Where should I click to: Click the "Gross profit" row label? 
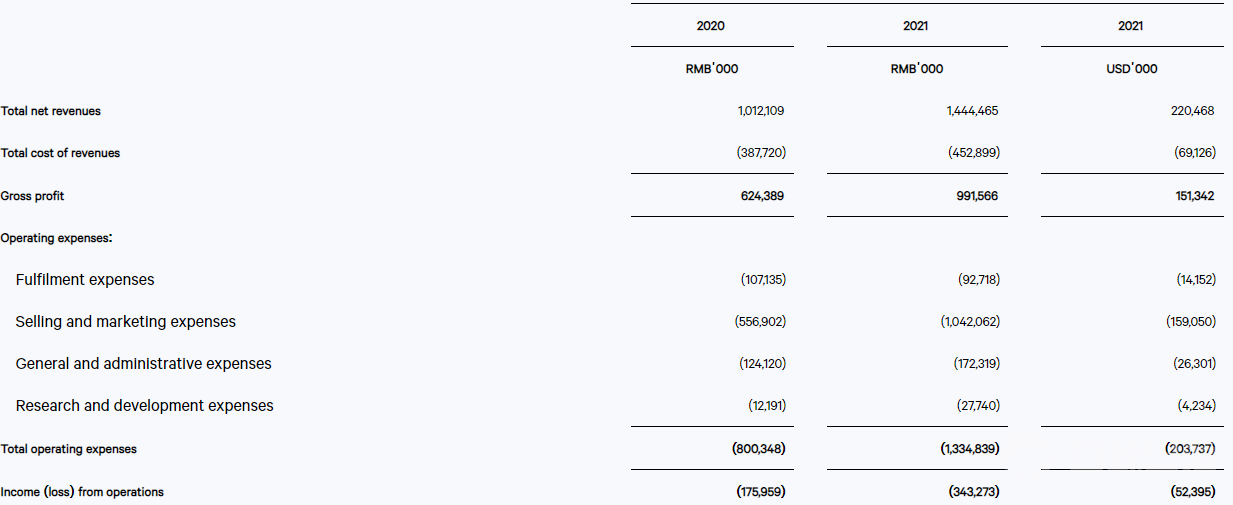32,196
